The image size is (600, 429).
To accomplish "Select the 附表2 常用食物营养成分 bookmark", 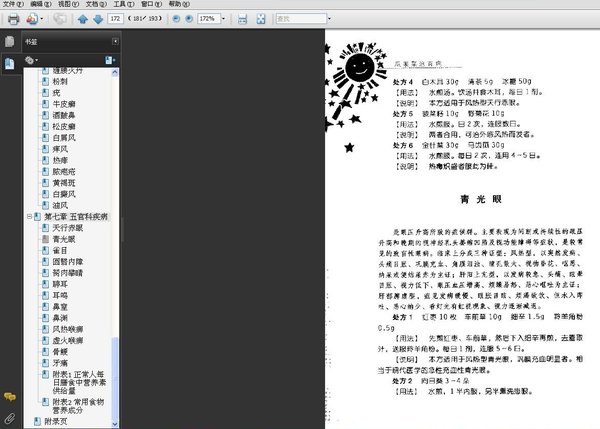I will [78, 406].
